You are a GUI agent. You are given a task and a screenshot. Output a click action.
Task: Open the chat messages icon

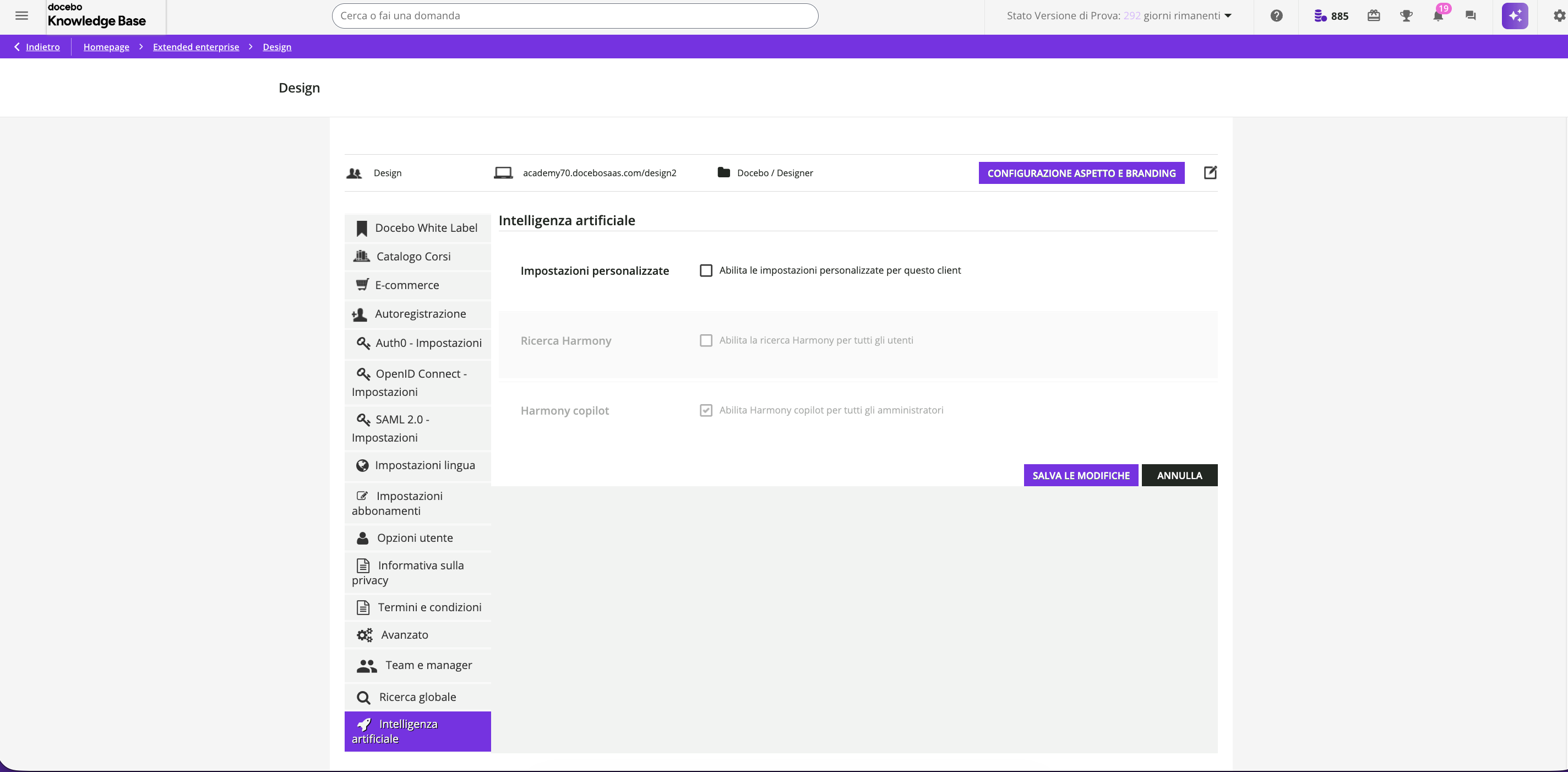1471,16
